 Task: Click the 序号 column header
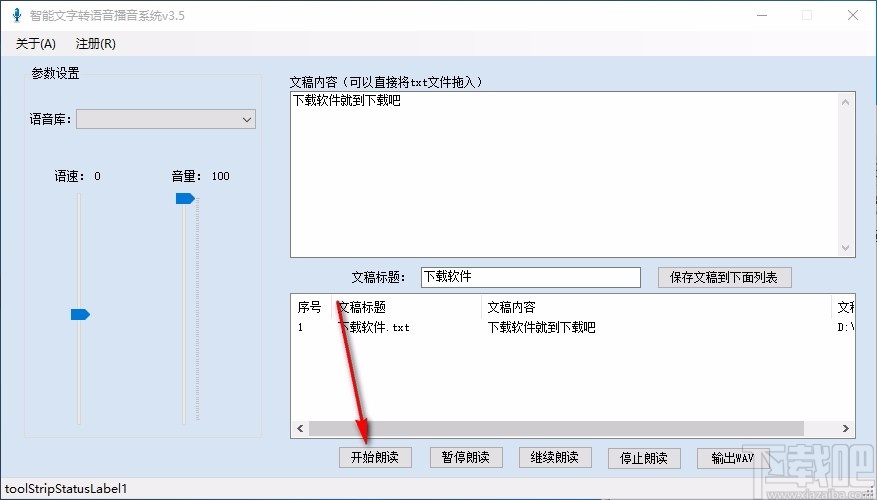click(x=310, y=307)
